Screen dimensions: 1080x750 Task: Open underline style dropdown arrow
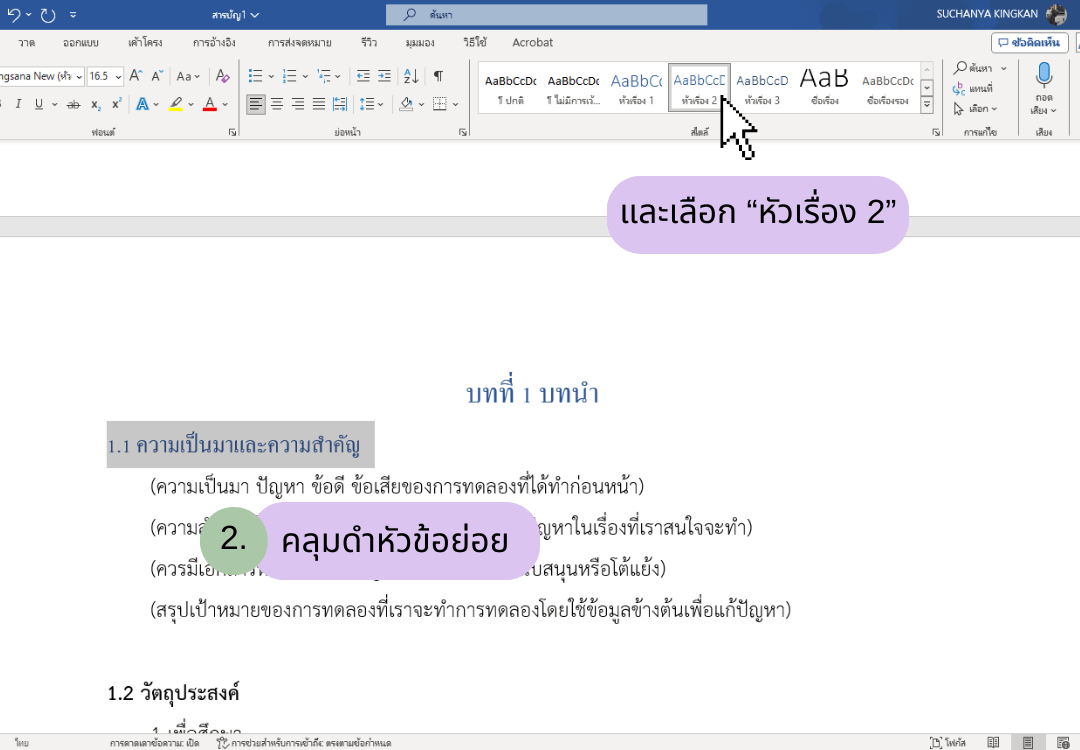tap(54, 105)
